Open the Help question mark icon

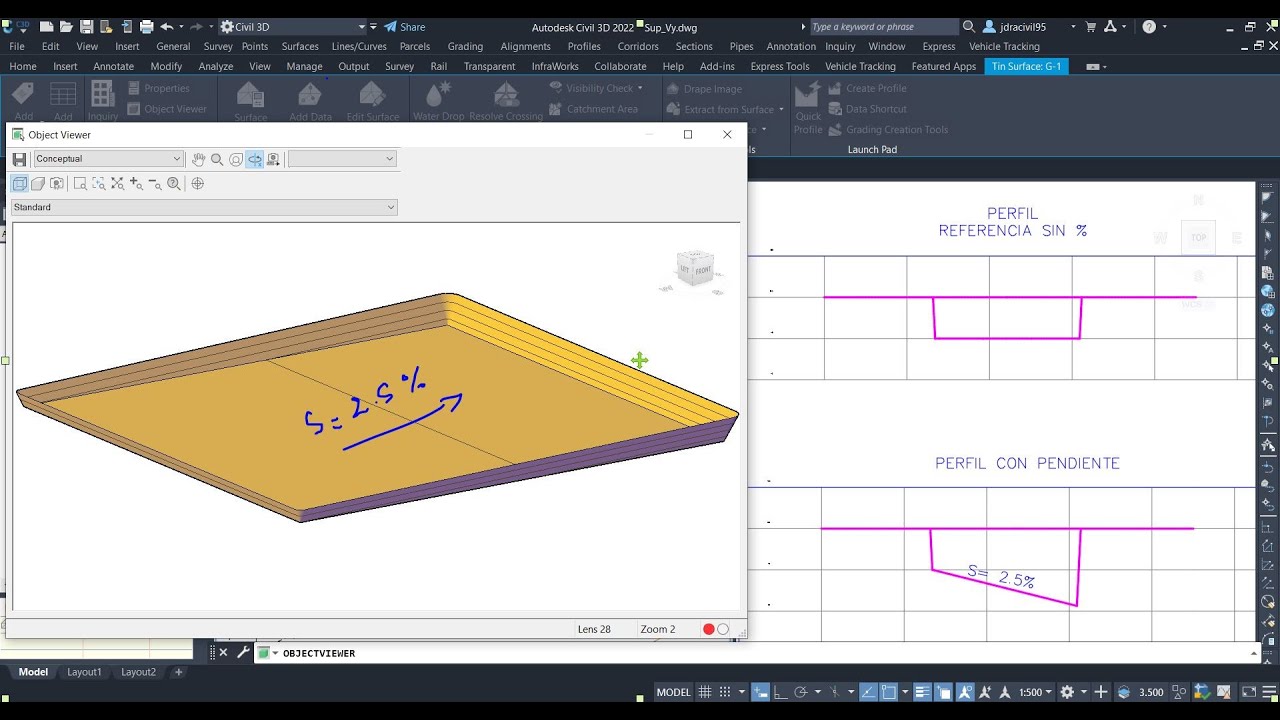(x=1149, y=27)
